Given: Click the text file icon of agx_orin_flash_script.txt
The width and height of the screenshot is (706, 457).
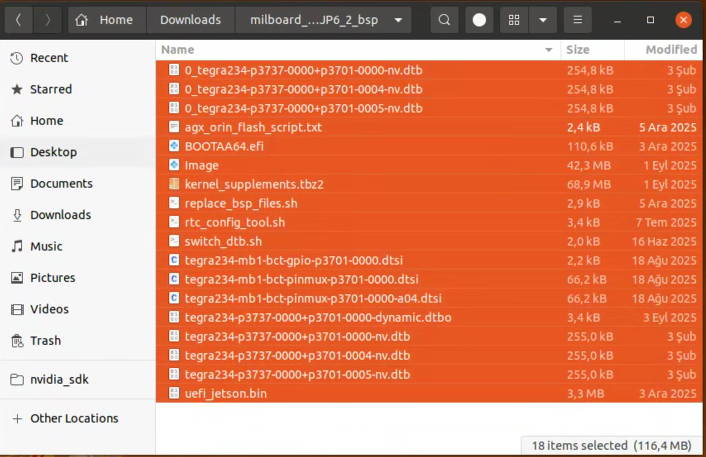Looking at the screenshot, I should (x=174, y=127).
